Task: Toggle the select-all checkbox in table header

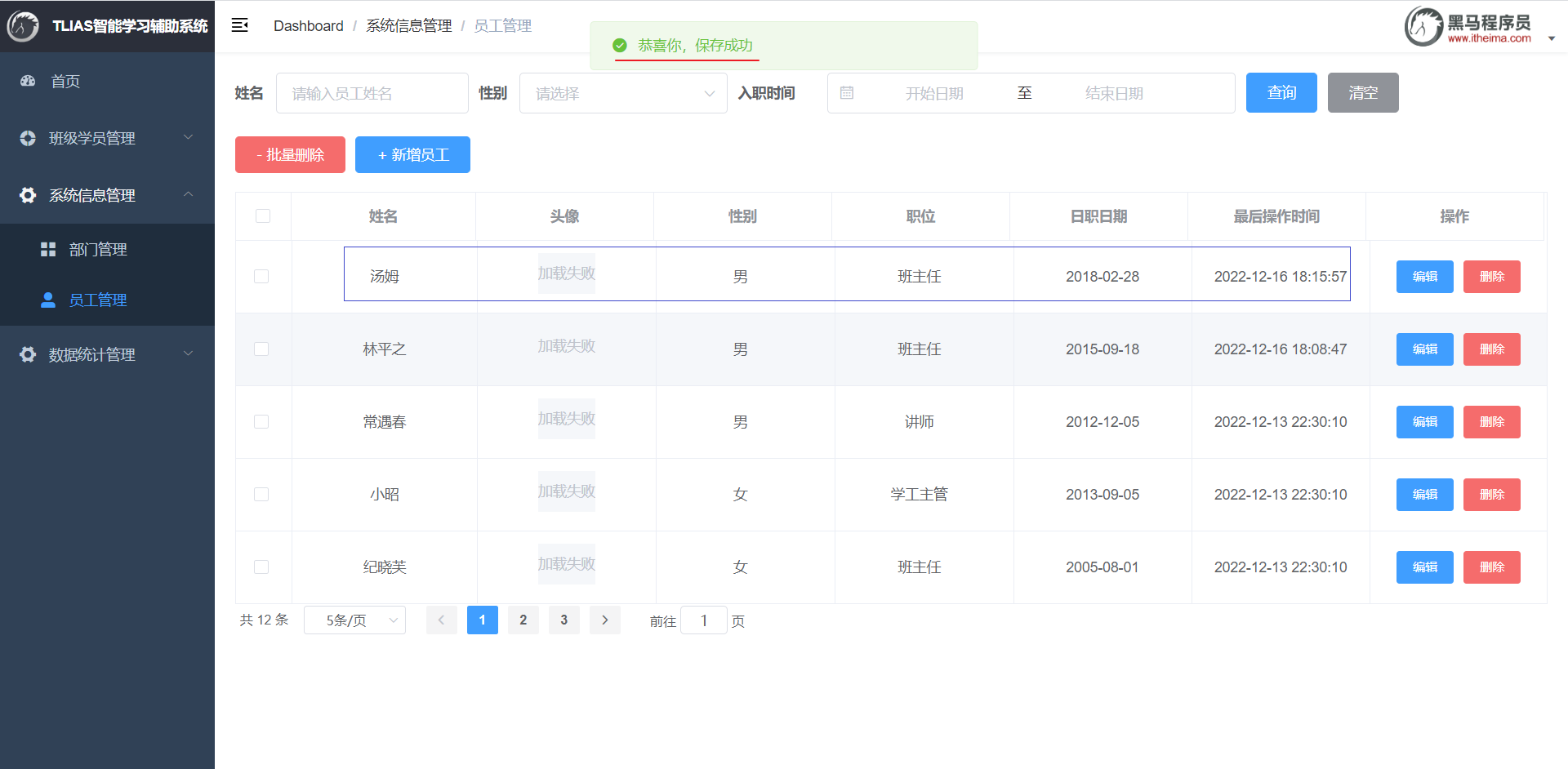Action: point(263,216)
